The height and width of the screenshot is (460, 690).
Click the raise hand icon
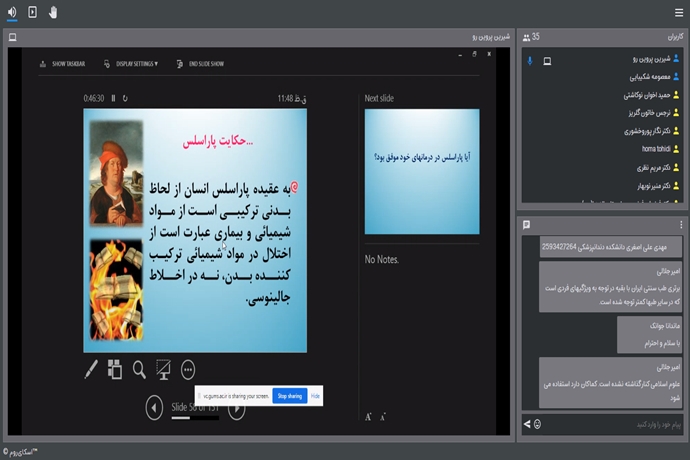pos(53,12)
